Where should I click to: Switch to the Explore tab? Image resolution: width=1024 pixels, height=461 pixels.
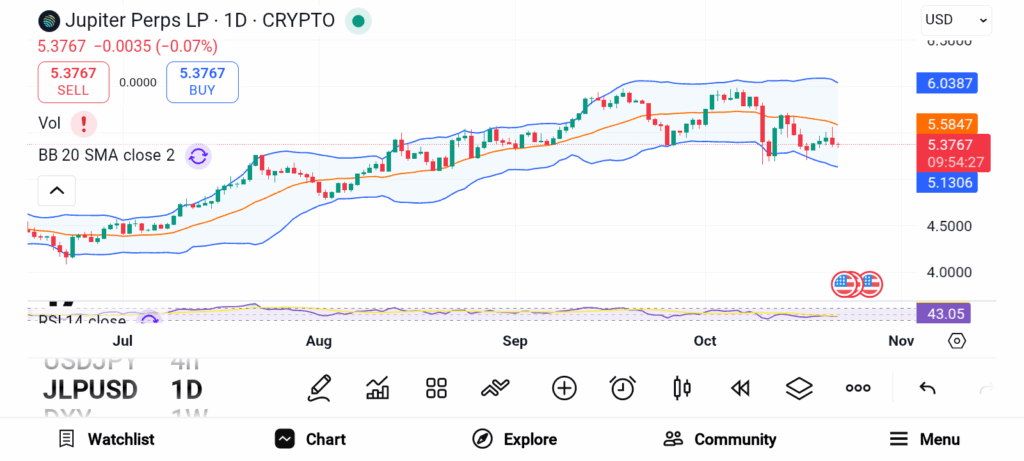pyautogui.click(x=515, y=439)
